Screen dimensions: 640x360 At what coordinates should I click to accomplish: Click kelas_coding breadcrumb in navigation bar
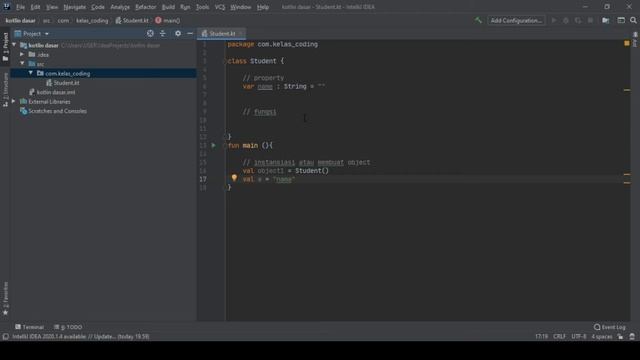92,20
